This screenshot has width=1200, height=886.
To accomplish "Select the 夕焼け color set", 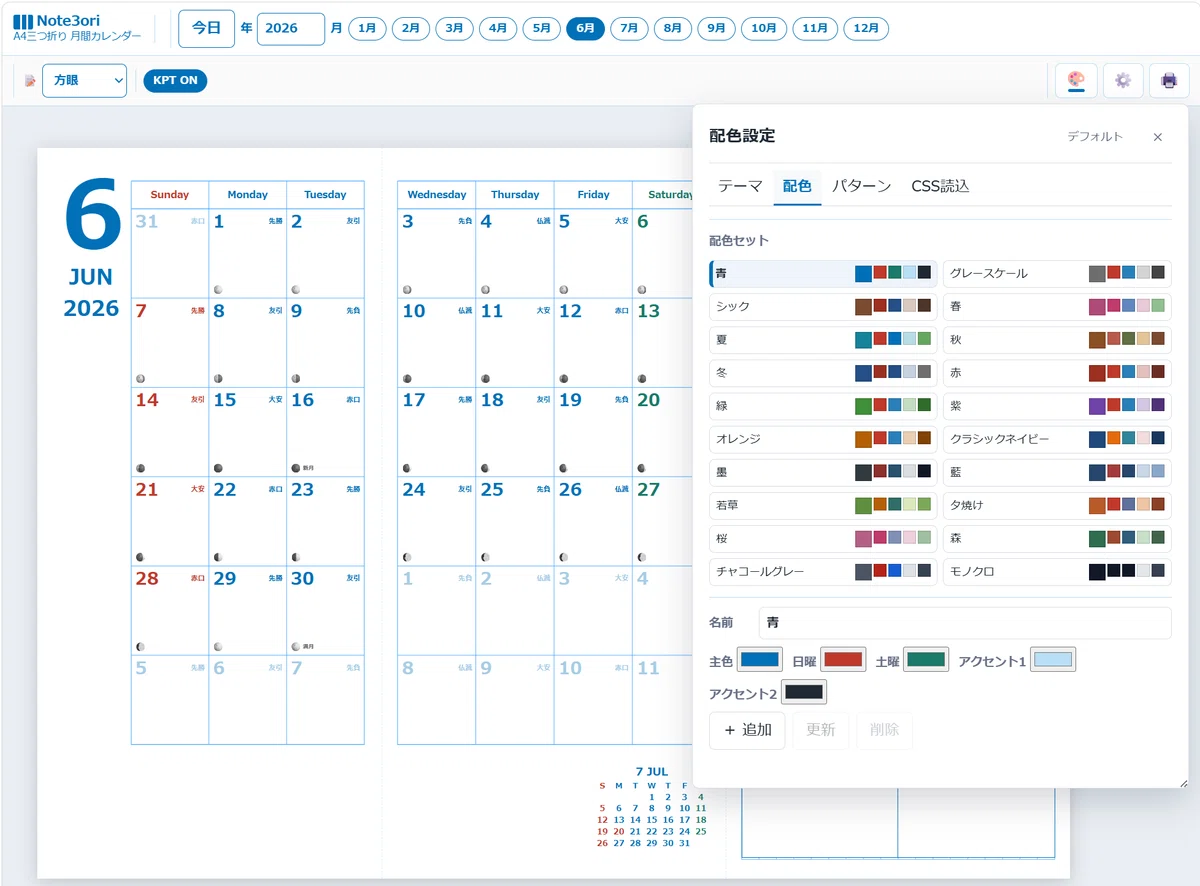I will 1057,505.
